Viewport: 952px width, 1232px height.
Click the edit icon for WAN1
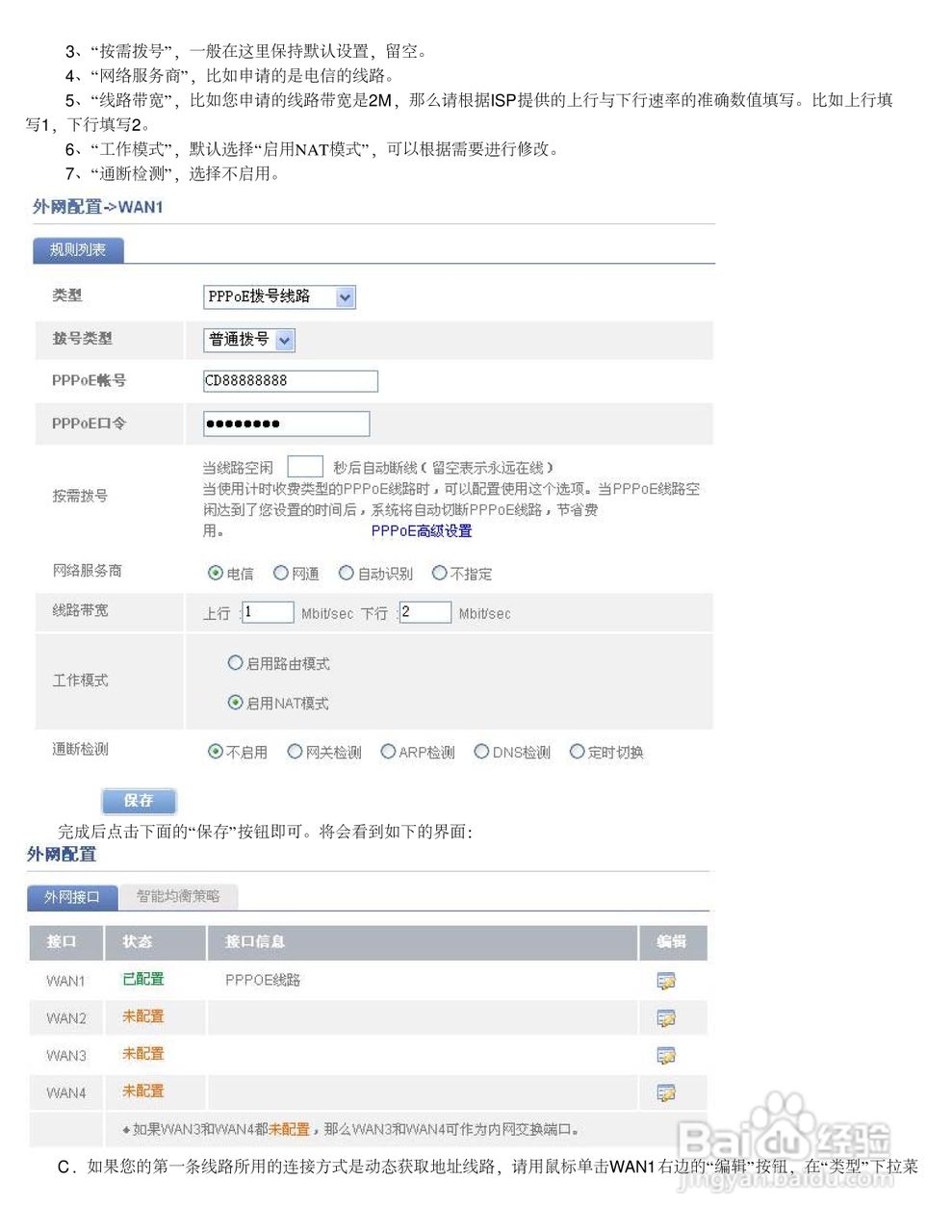[666, 981]
